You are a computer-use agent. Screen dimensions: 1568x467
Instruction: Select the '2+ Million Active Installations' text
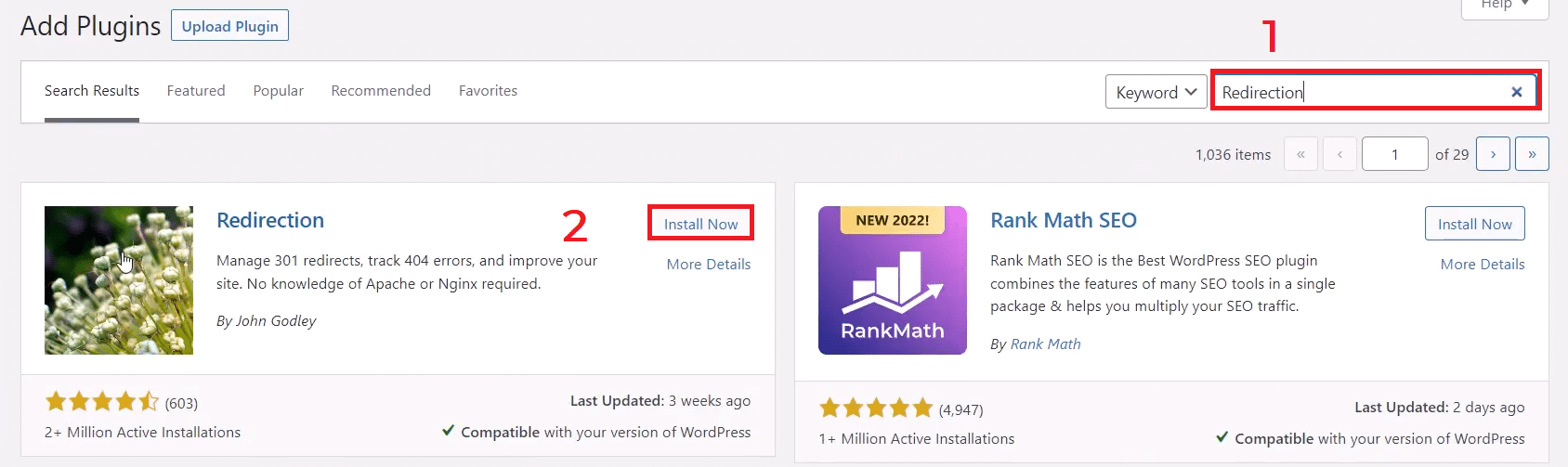tap(142, 433)
